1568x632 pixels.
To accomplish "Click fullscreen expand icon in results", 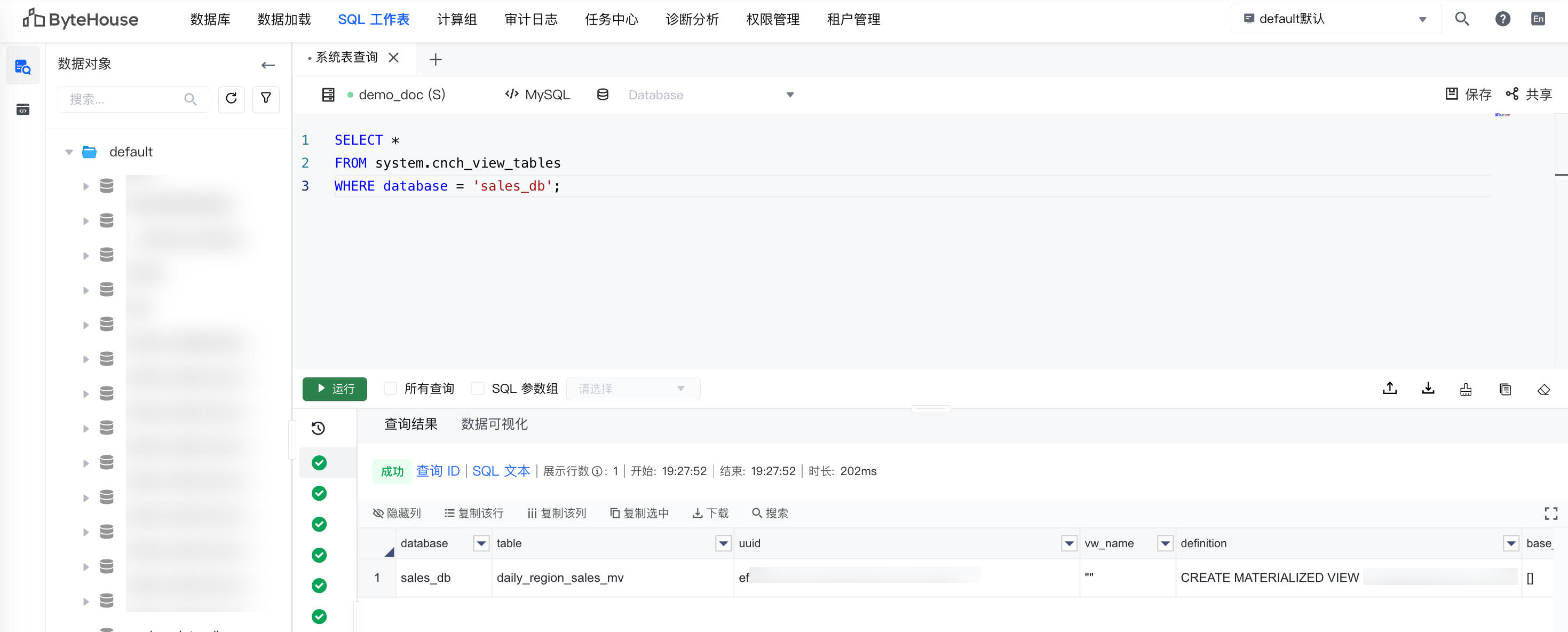I will [1550, 513].
